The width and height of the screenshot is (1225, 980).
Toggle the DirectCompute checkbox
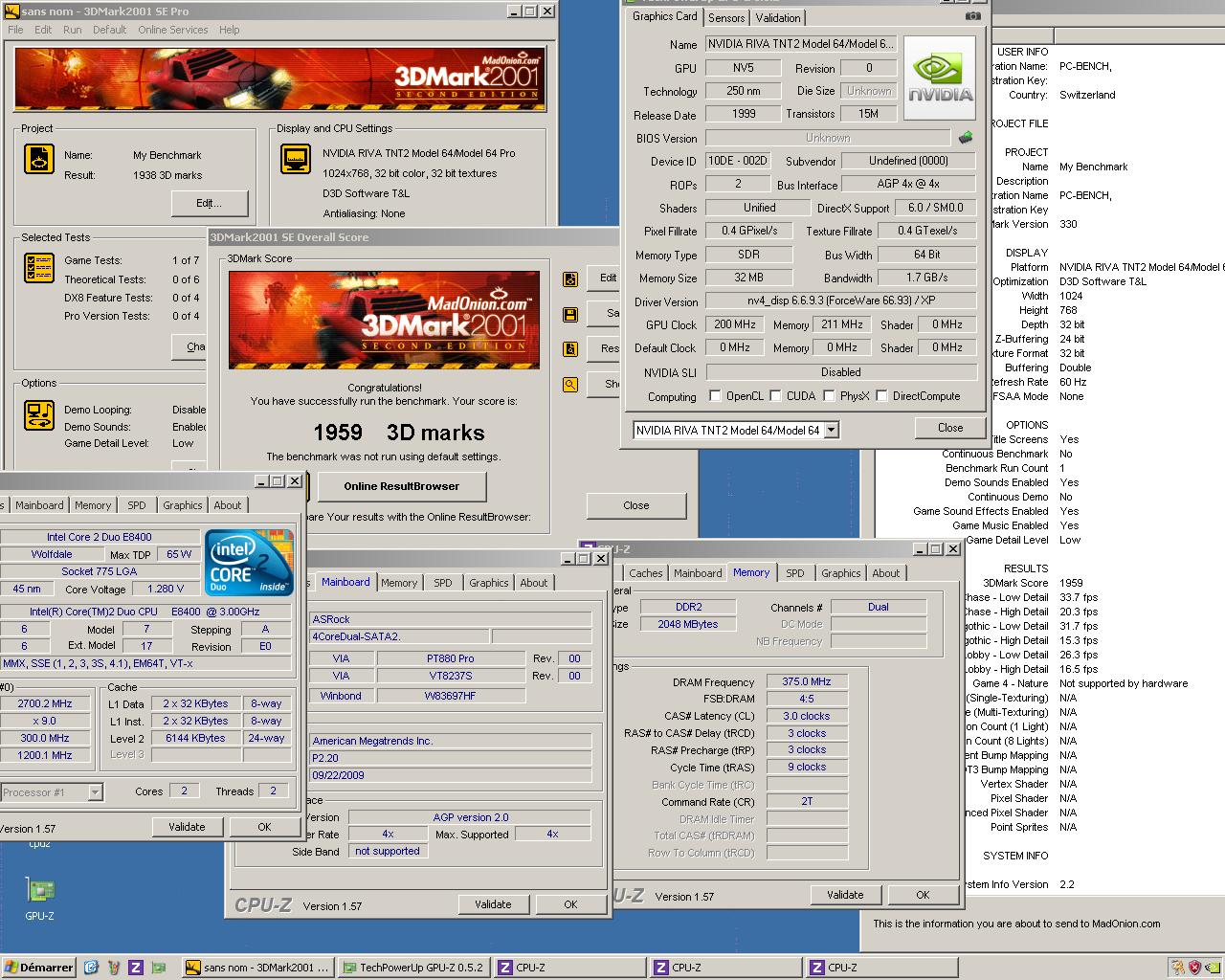tap(881, 395)
